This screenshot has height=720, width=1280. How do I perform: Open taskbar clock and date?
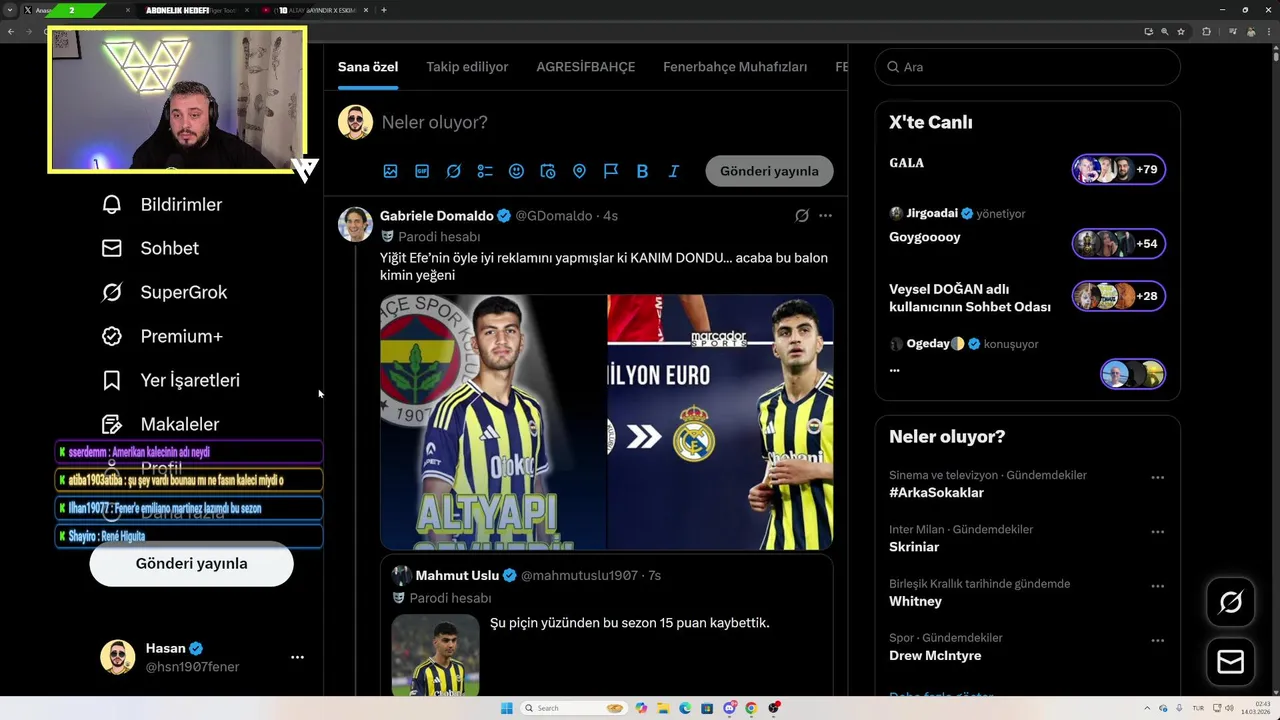pos(1254,708)
